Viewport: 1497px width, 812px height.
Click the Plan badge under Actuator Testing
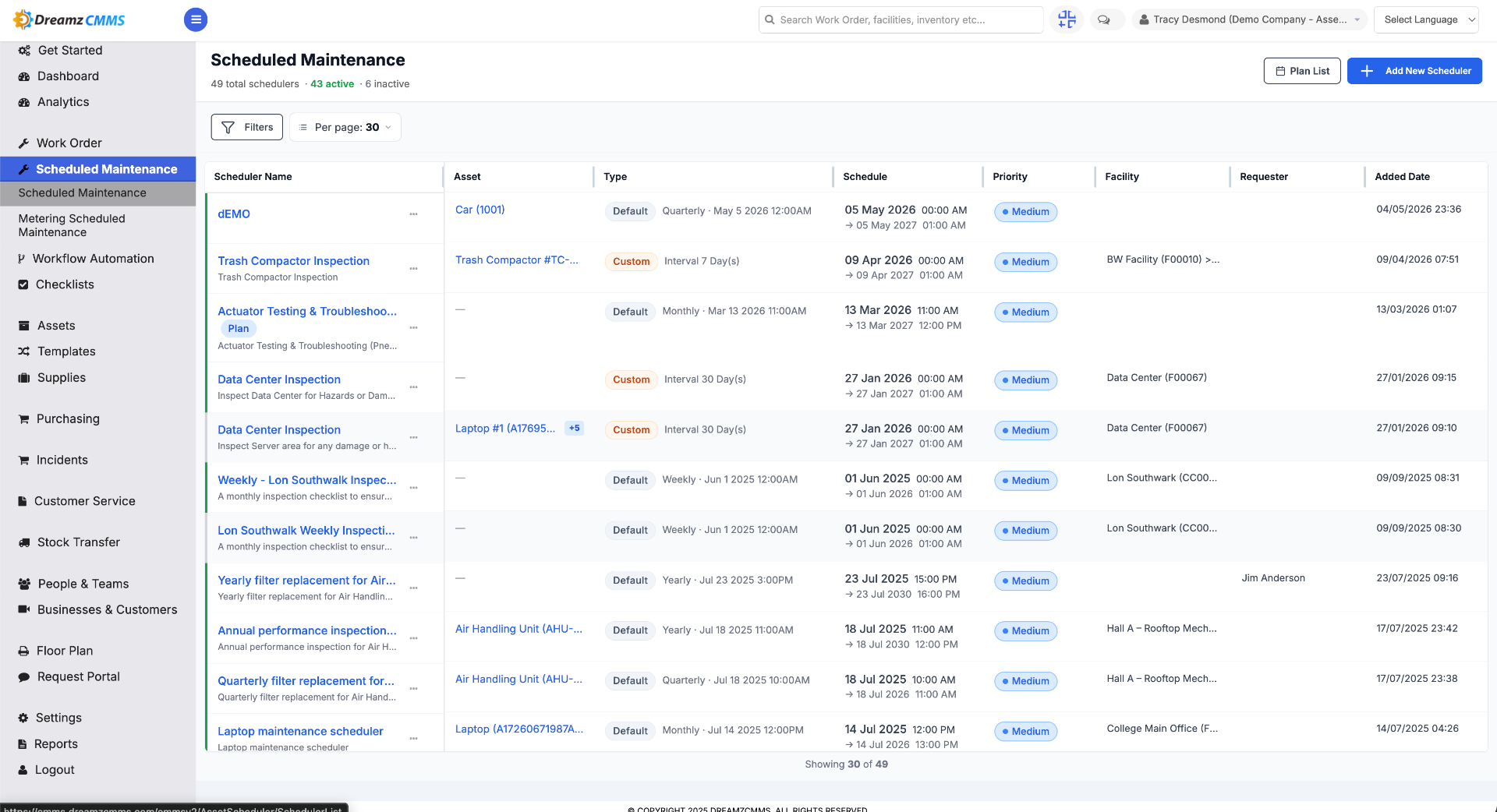click(x=239, y=329)
